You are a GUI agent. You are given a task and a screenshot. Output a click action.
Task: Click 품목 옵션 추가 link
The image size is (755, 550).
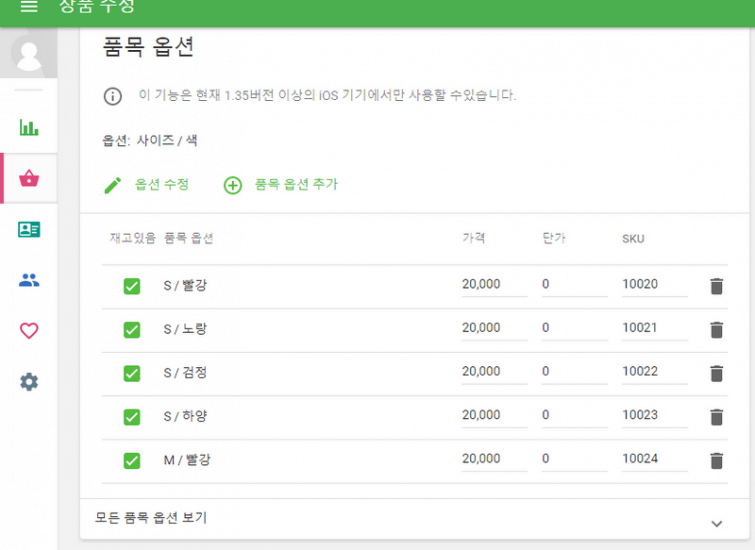click(x=296, y=184)
